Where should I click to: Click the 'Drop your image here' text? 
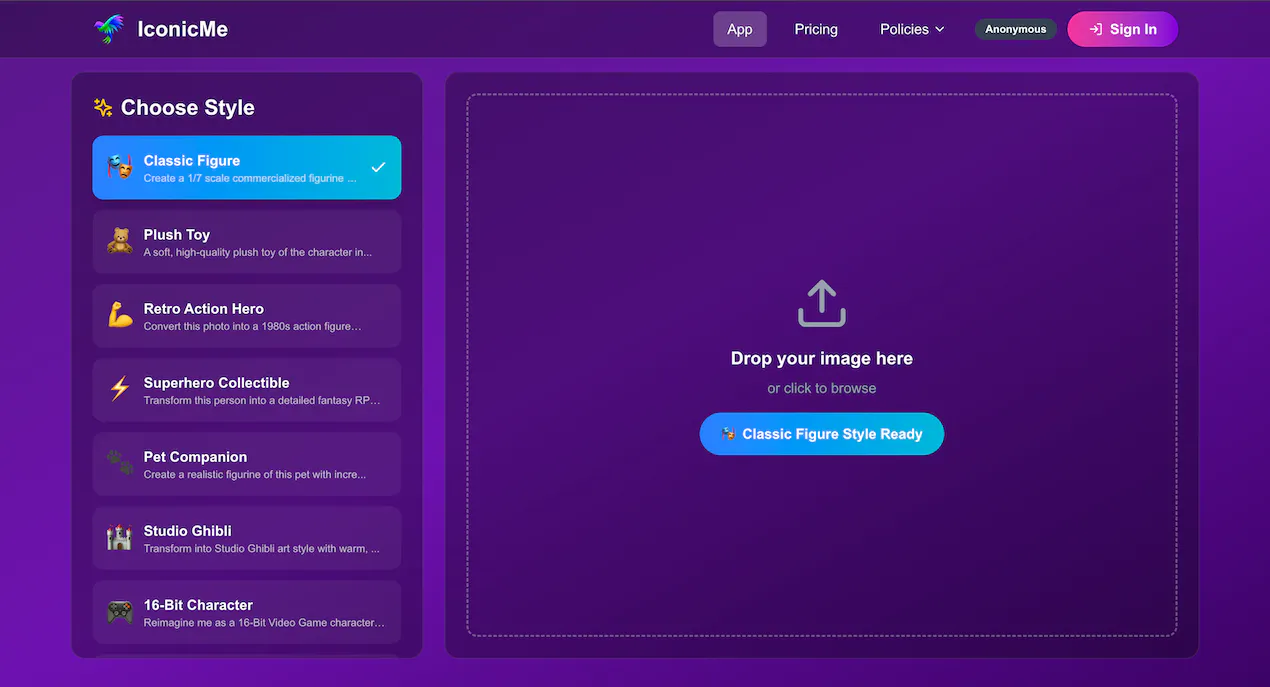(x=822, y=358)
